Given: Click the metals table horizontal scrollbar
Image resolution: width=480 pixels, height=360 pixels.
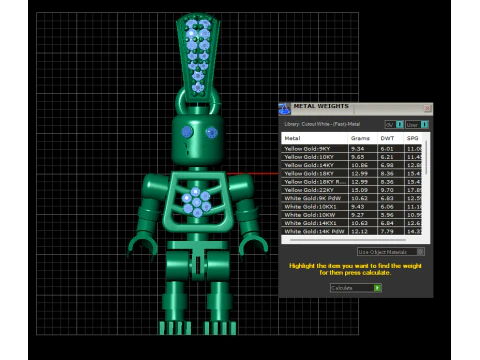Looking at the screenshot, I should 348,240.
